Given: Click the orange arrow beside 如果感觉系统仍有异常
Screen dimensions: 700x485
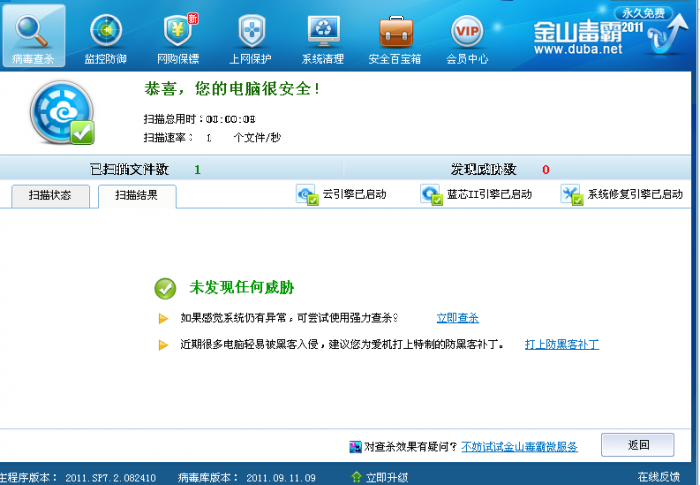Looking at the screenshot, I should [x=163, y=318].
